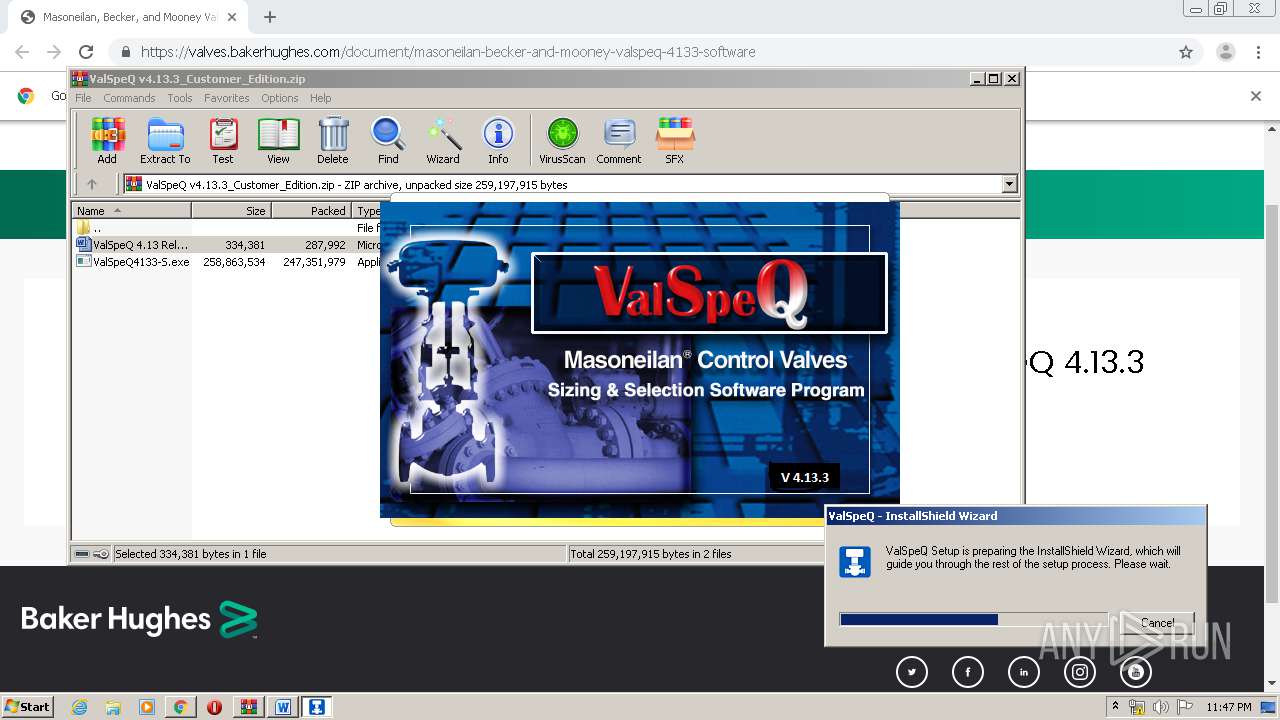
Task: Open the Tools menu
Action: [180, 98]
